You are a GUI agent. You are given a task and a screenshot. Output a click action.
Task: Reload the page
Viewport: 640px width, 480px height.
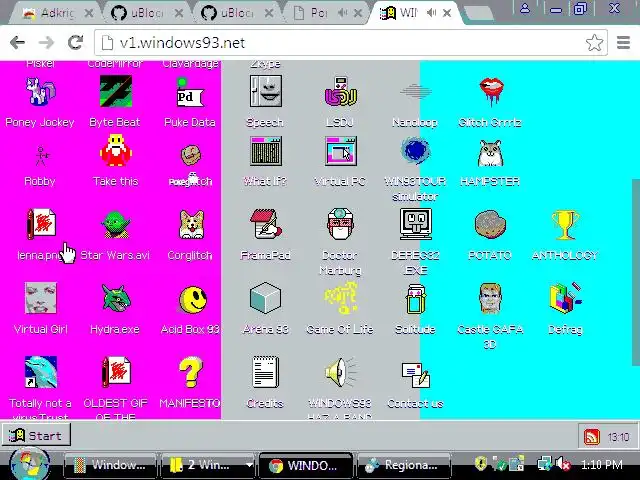click(76, 42)
